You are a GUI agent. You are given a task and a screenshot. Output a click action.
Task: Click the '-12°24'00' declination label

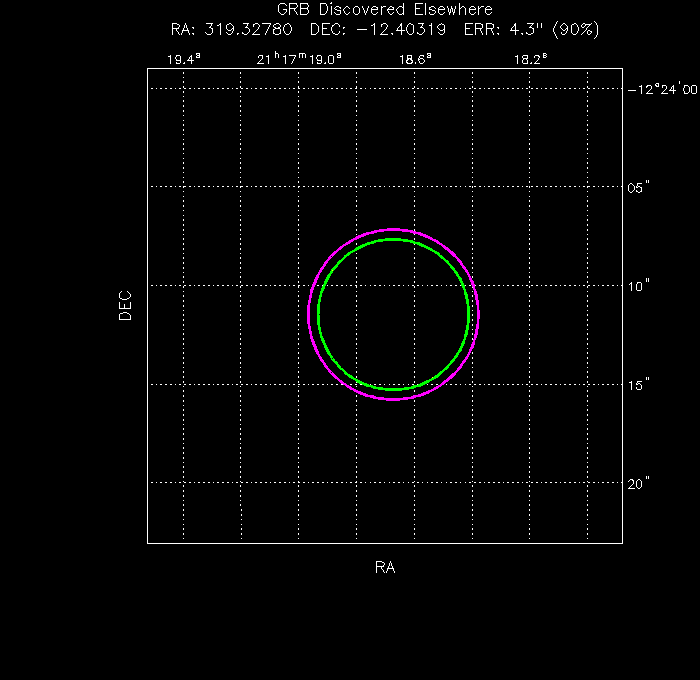pos(663,89)
